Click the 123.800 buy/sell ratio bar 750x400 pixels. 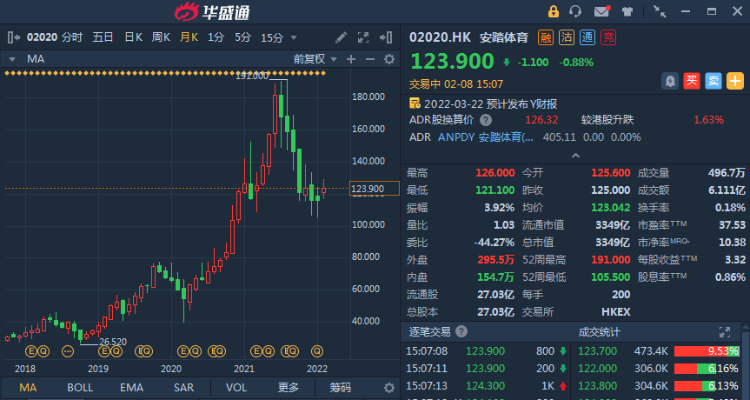(x=706, y=386)
